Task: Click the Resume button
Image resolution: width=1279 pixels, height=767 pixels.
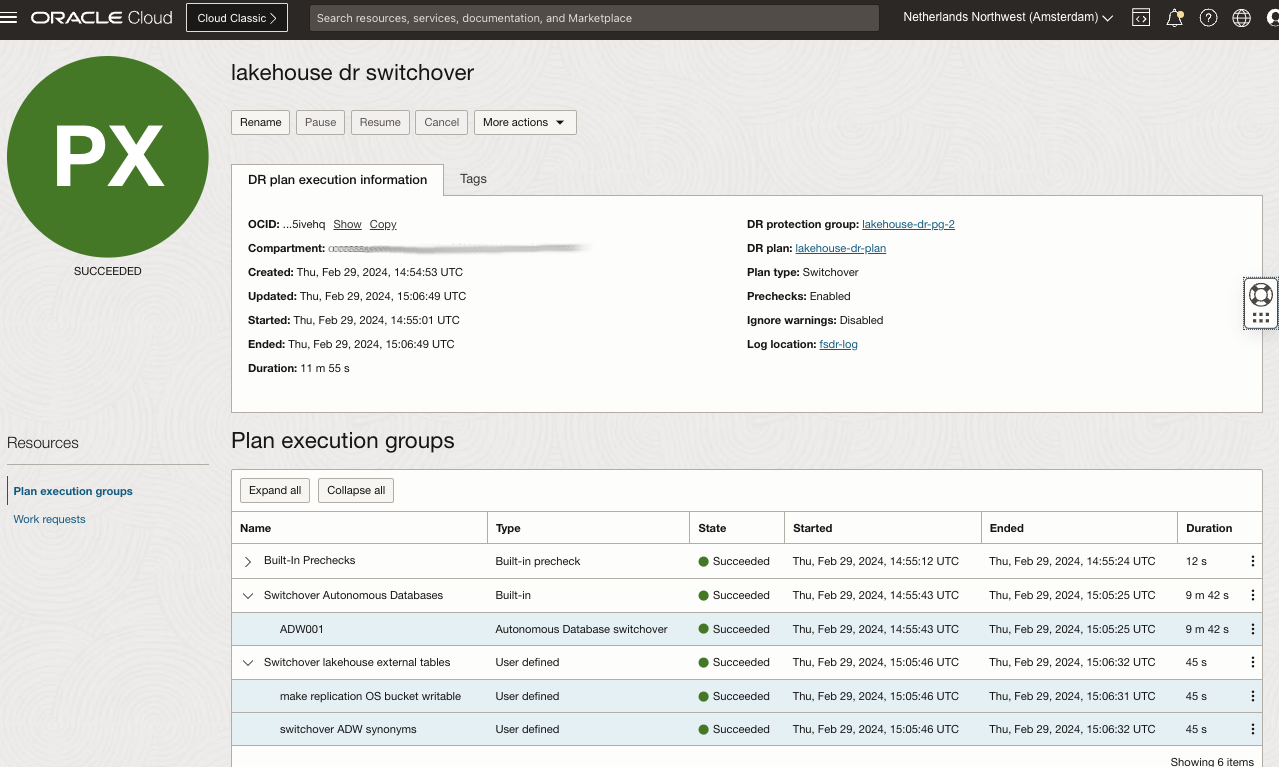Action: coord(380,122)
